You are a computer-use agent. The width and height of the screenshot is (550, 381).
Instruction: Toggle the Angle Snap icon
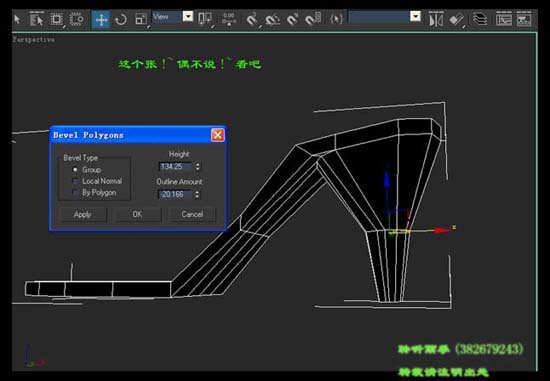(272, 19)
